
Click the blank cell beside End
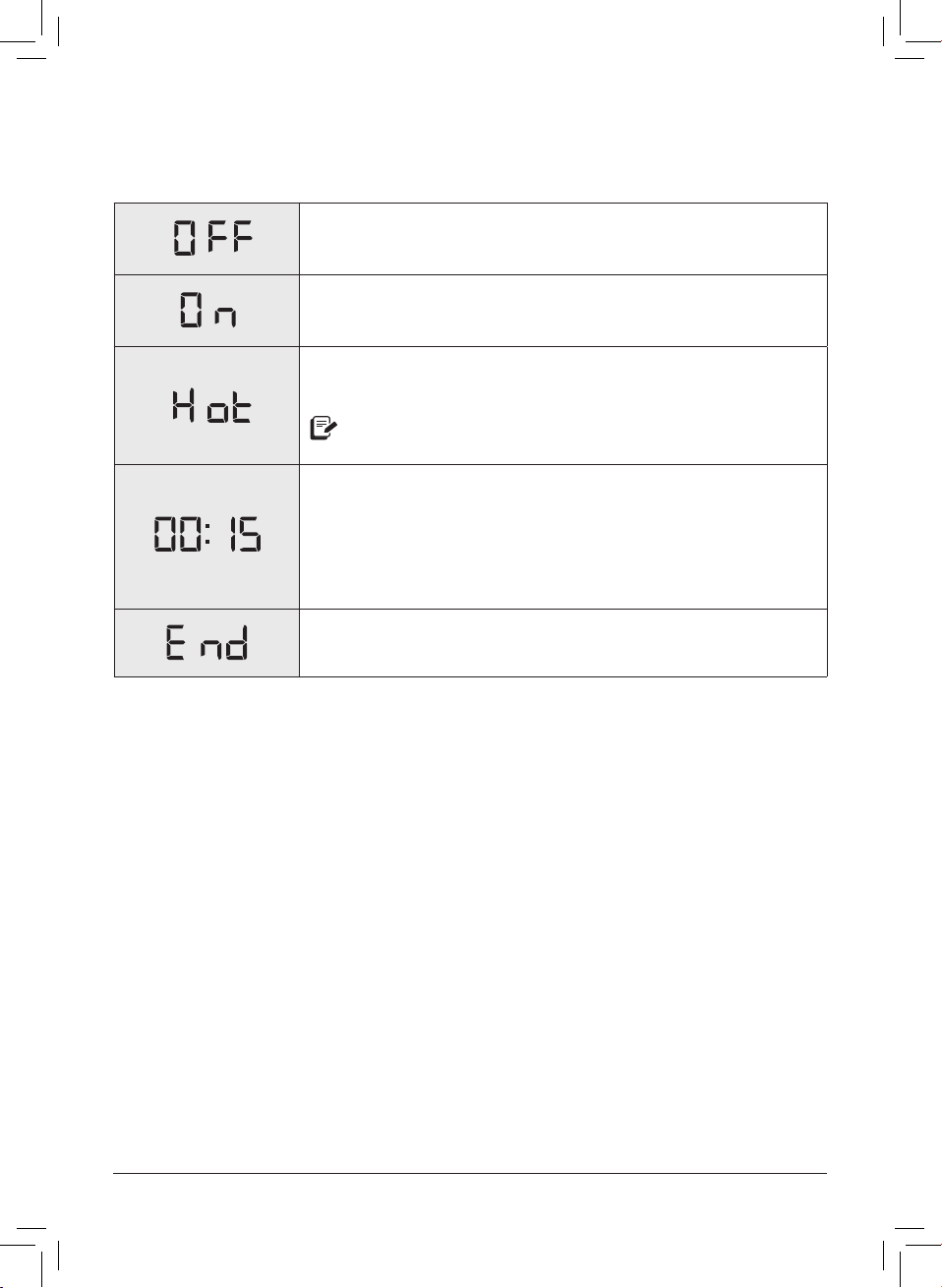[562, 643]
